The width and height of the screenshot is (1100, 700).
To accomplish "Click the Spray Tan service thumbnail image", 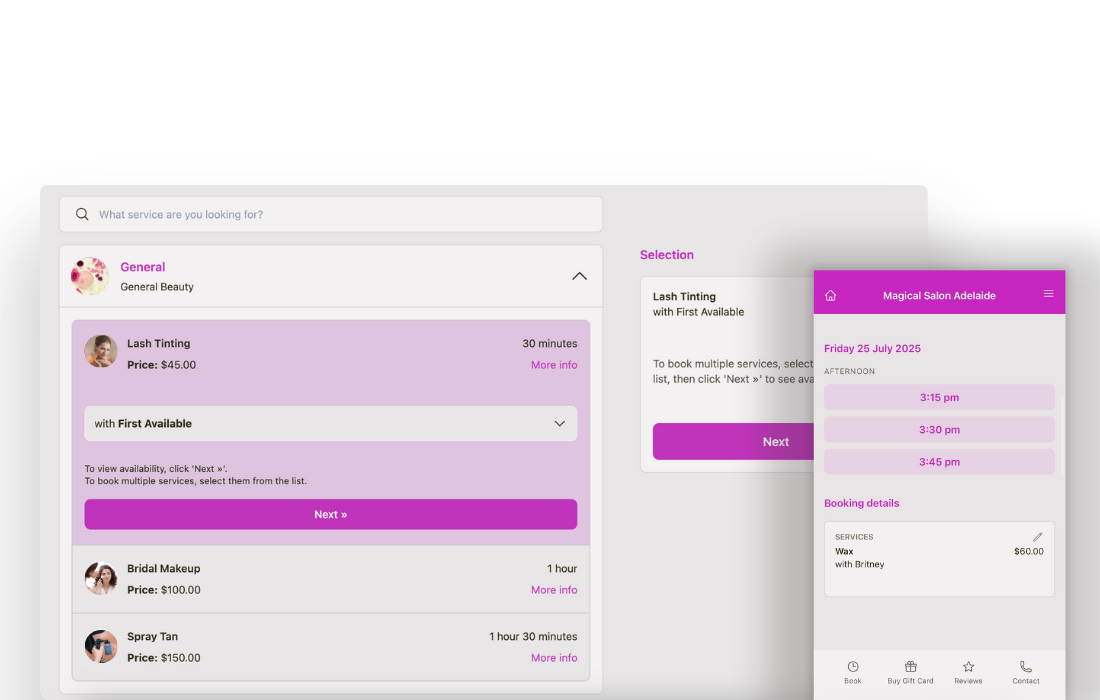I will click(x=101, y=647).
